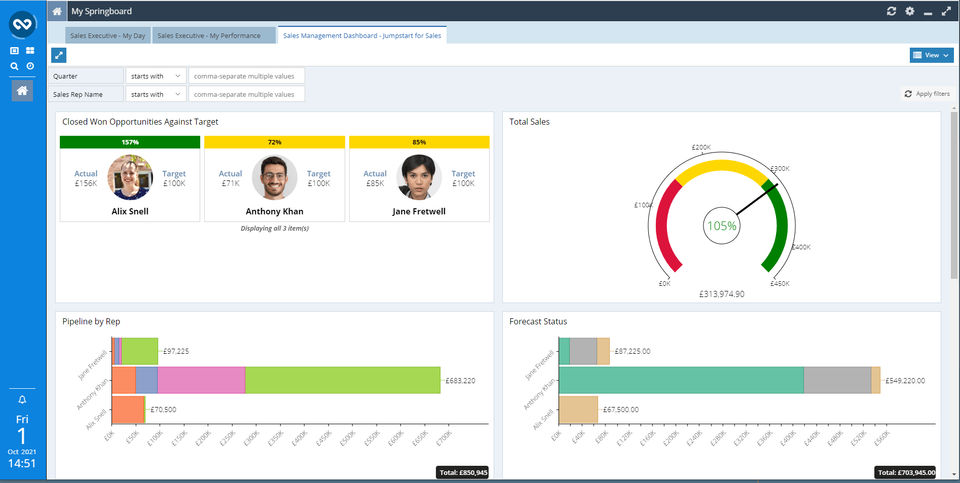This screenshot has width=960, height=483.
Task: Open the search icon in the left sidebar
Action: click(x=14, y=65)
